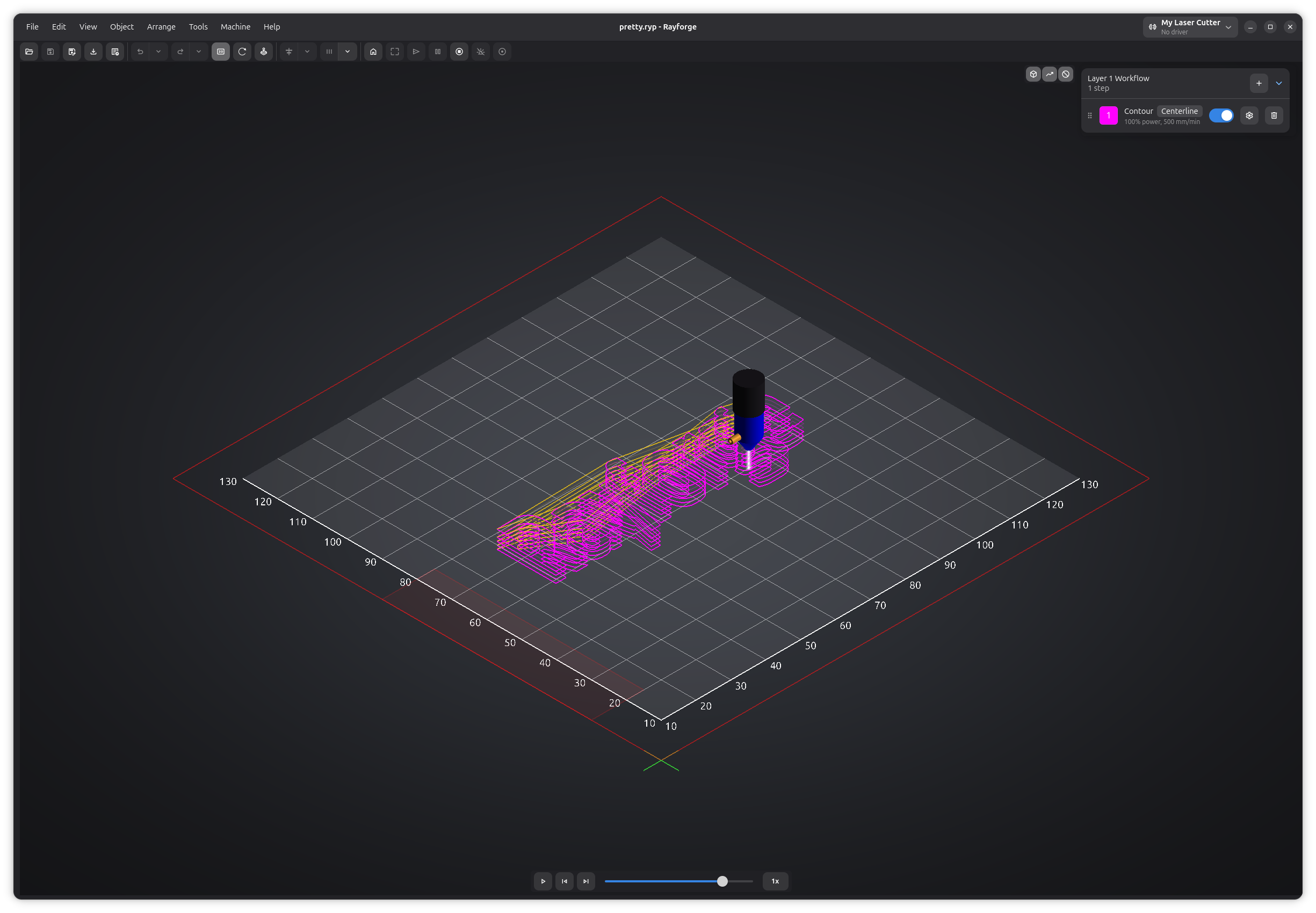Disable the Contour Centerline step

click(x=1221, y=115)
